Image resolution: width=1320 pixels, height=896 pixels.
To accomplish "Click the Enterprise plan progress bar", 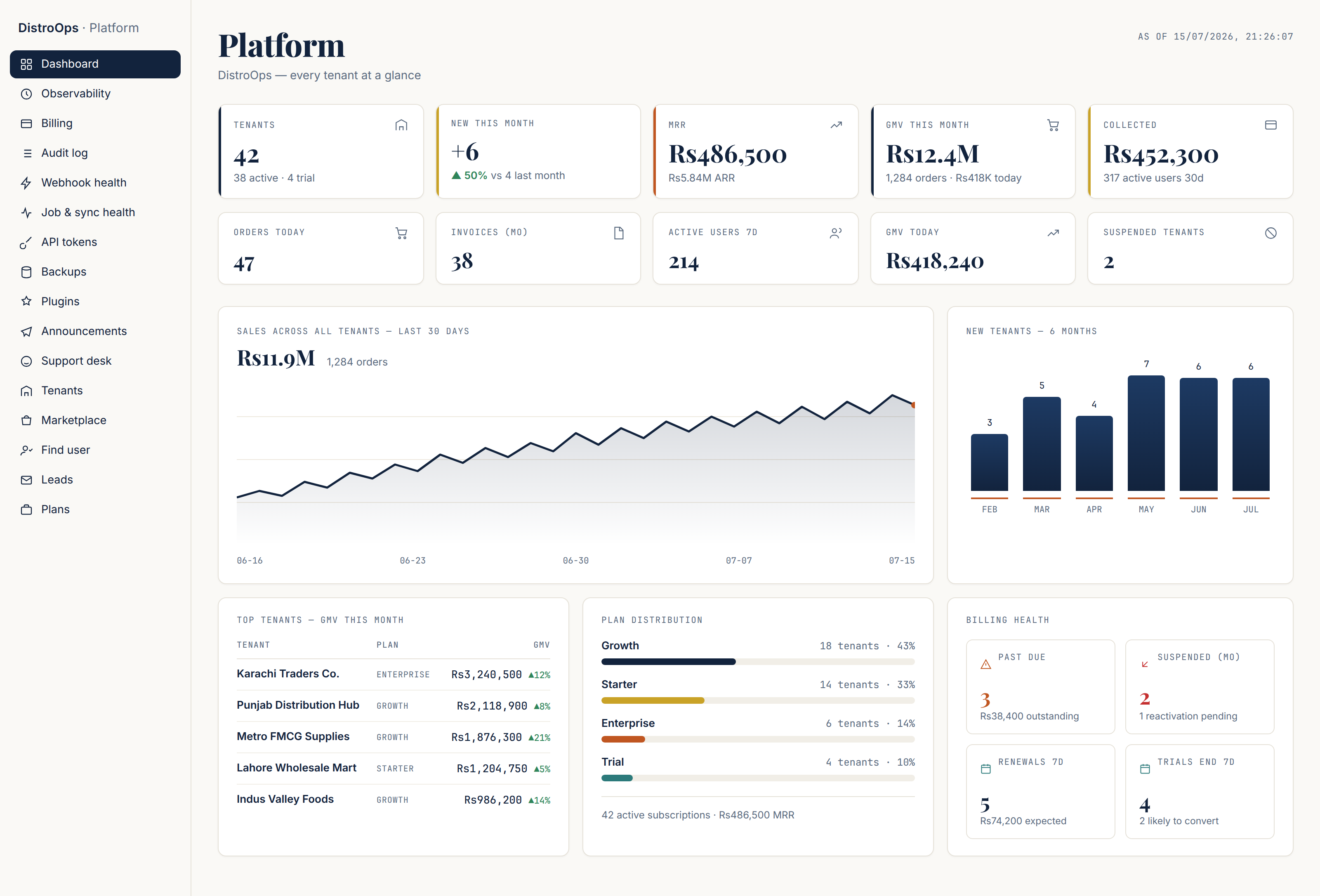I will point(758,739).
